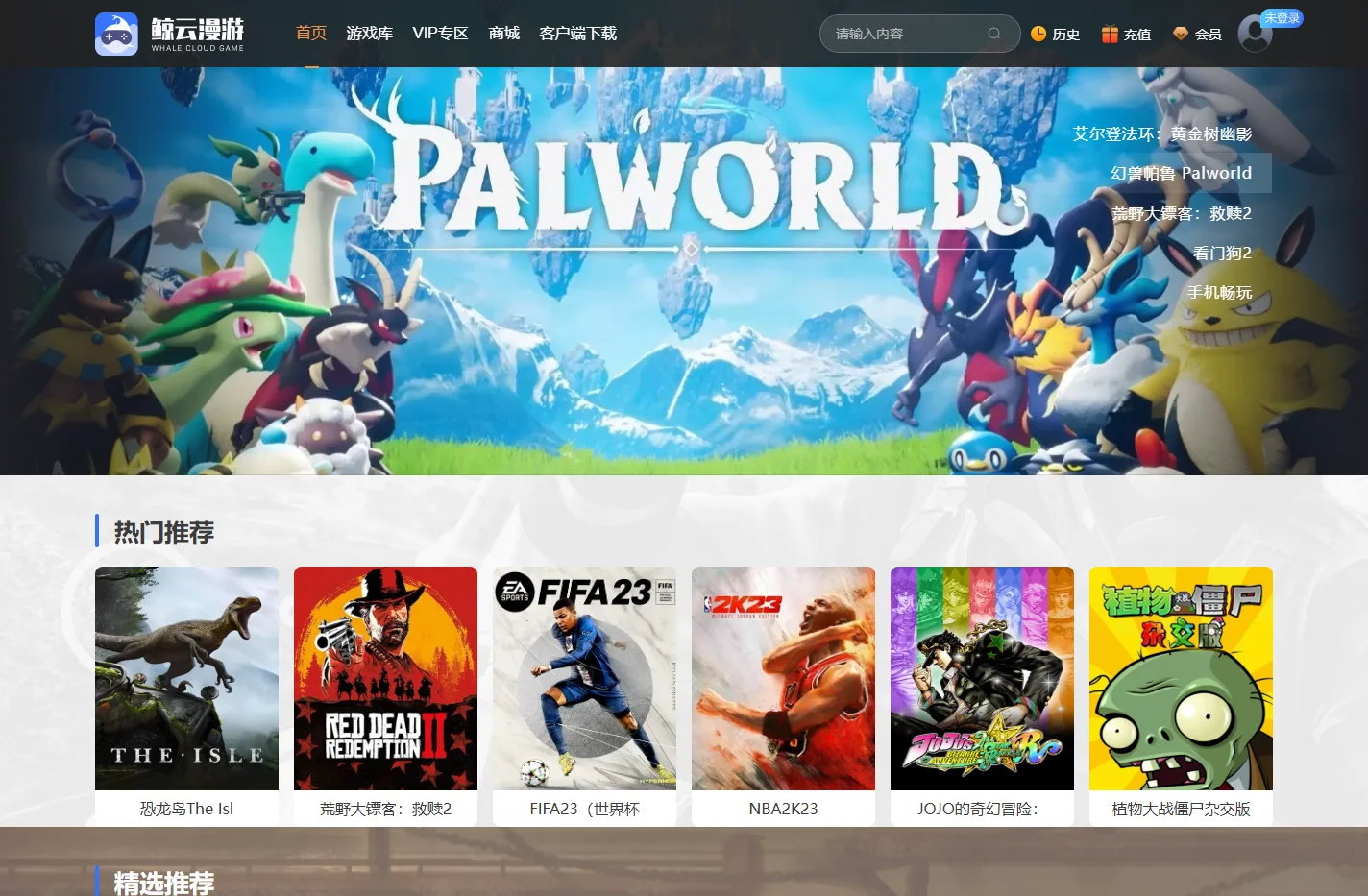Open the FIFA 23 game cover

click(584, 678)
